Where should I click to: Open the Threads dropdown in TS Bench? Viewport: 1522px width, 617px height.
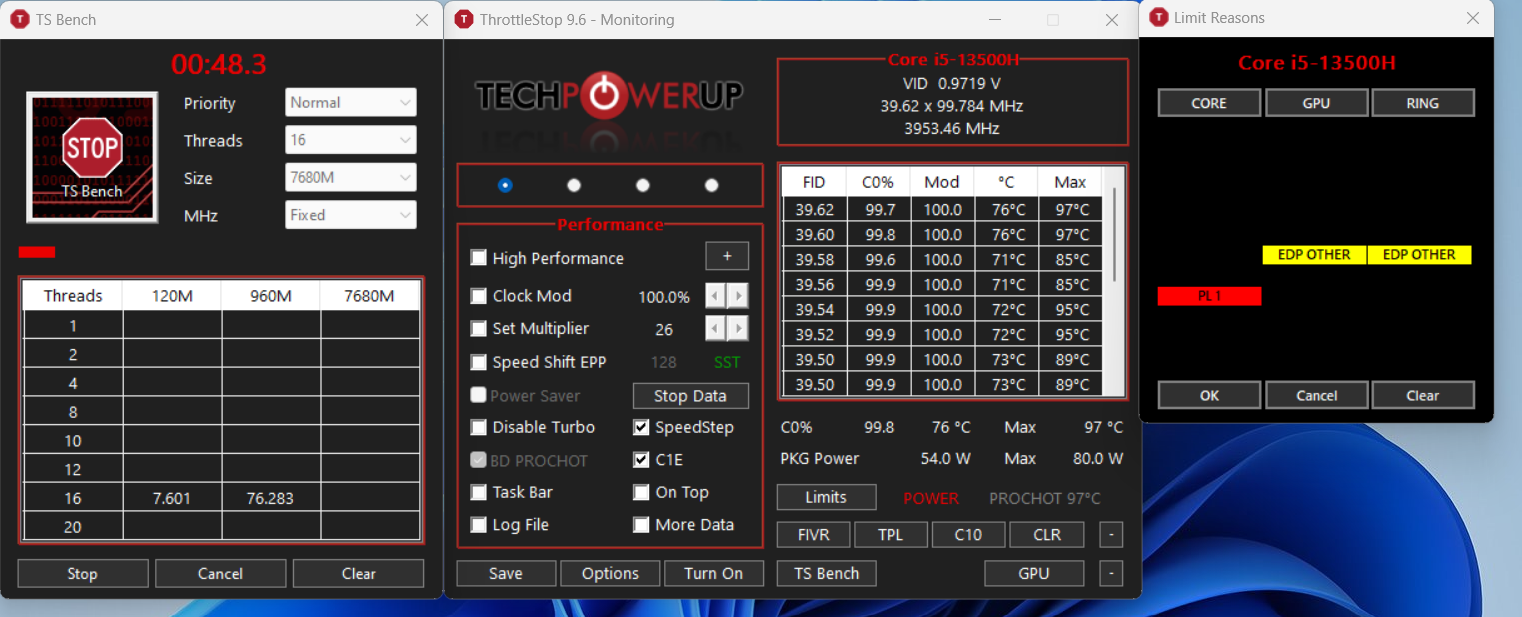pos(351,140)
